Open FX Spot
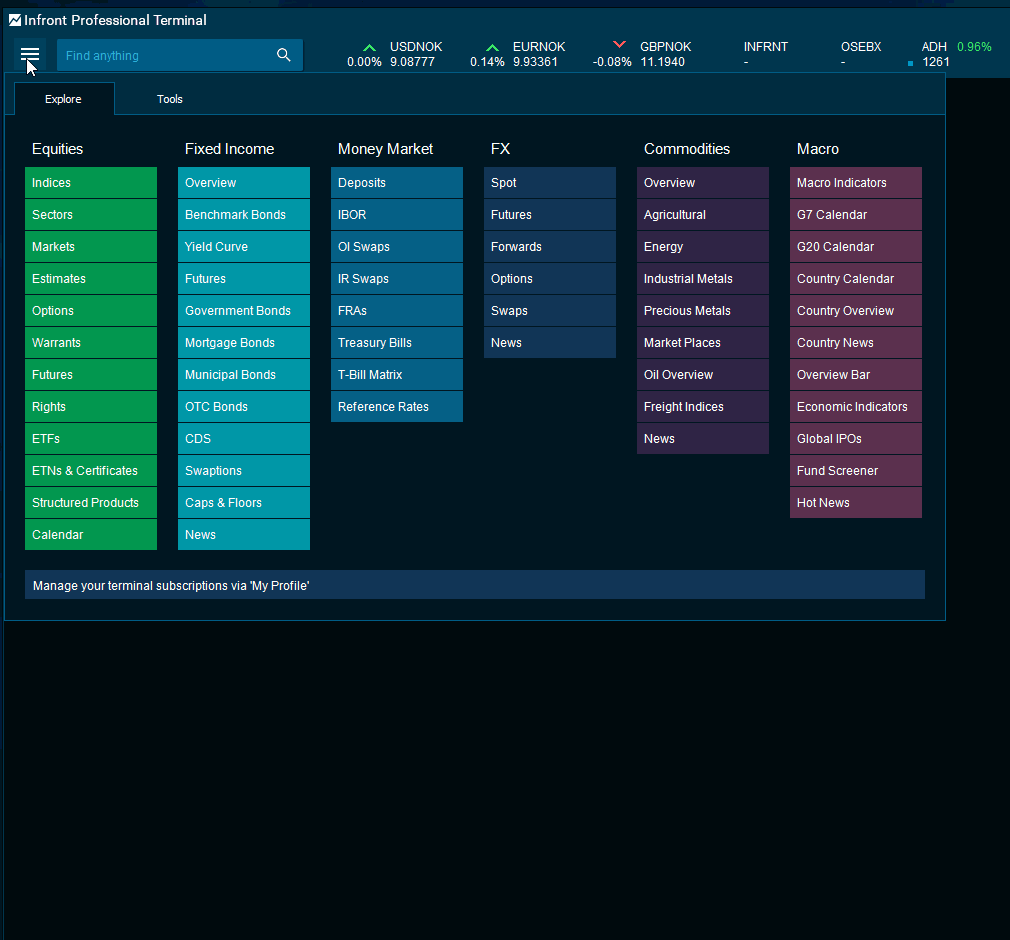Viewport: 1010px width, 940px height. coord(550,183)
